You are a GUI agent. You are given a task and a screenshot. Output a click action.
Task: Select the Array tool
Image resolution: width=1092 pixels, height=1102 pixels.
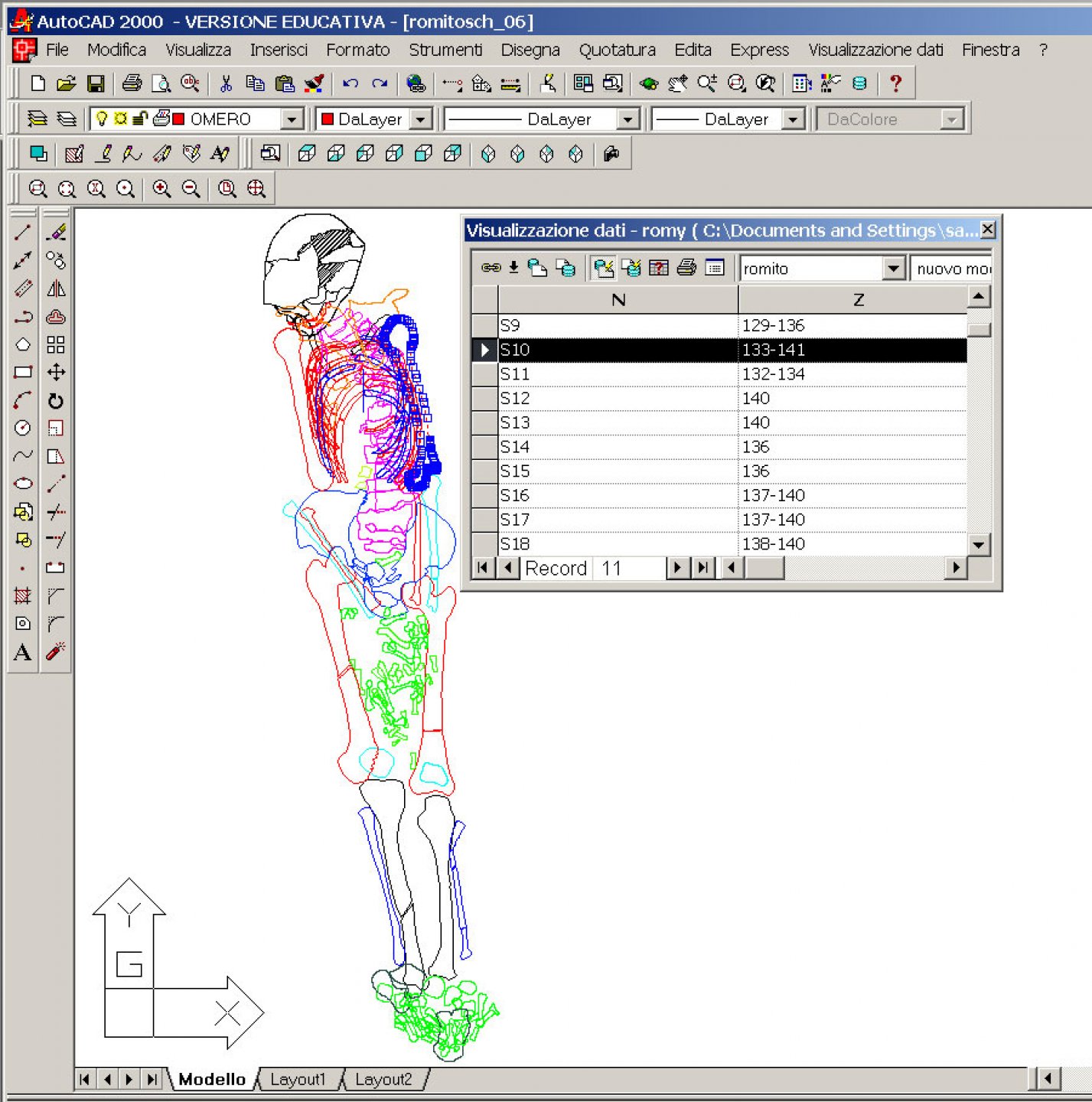(x=56, y=344)
